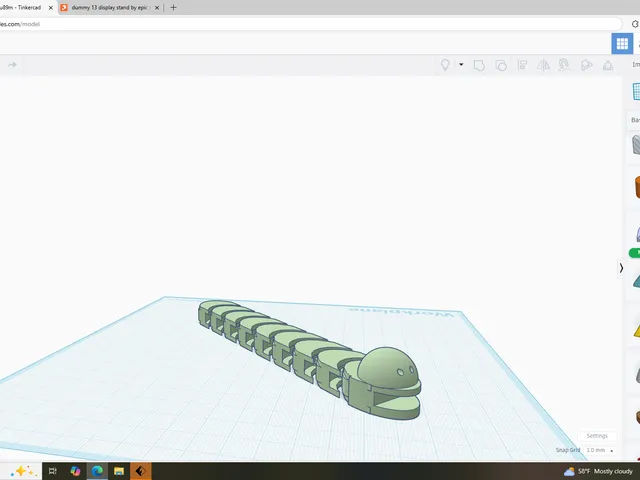
Task: Click the last triangular icon in the toolbar
Action: pyautogui.click(x=608, y=65)
